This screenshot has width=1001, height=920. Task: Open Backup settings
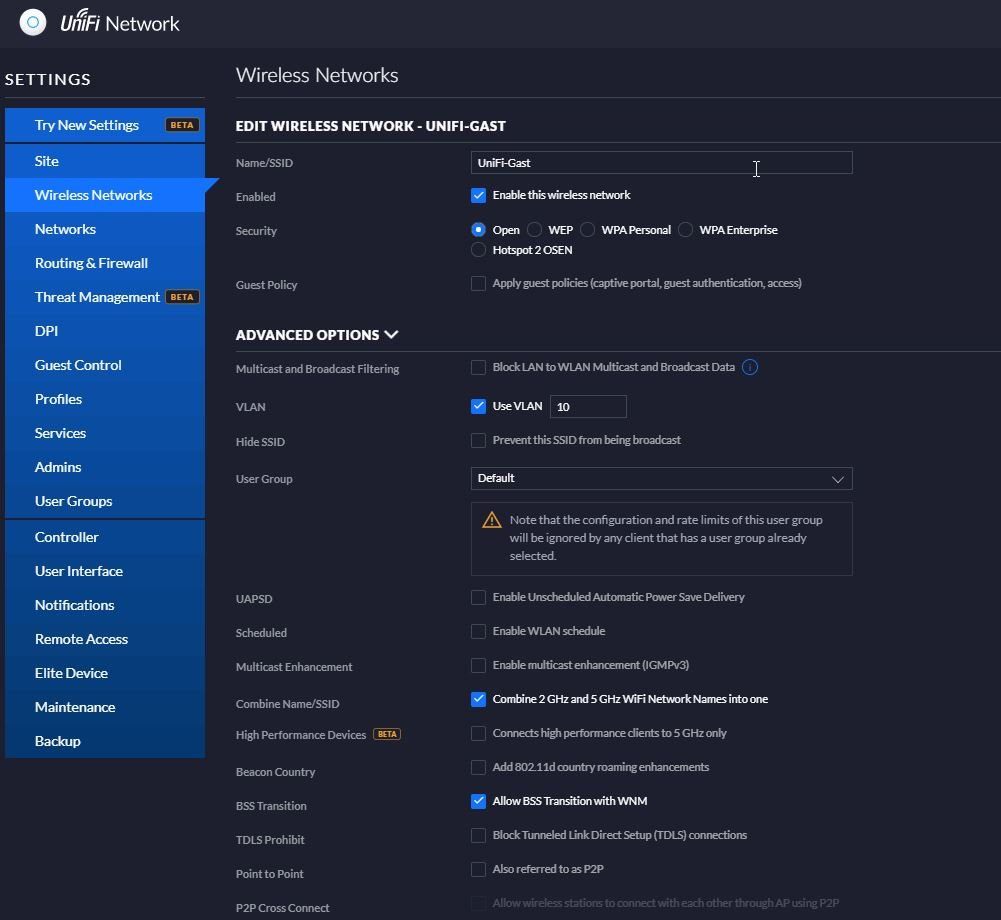pyautogui.click(x=105, y=741)
